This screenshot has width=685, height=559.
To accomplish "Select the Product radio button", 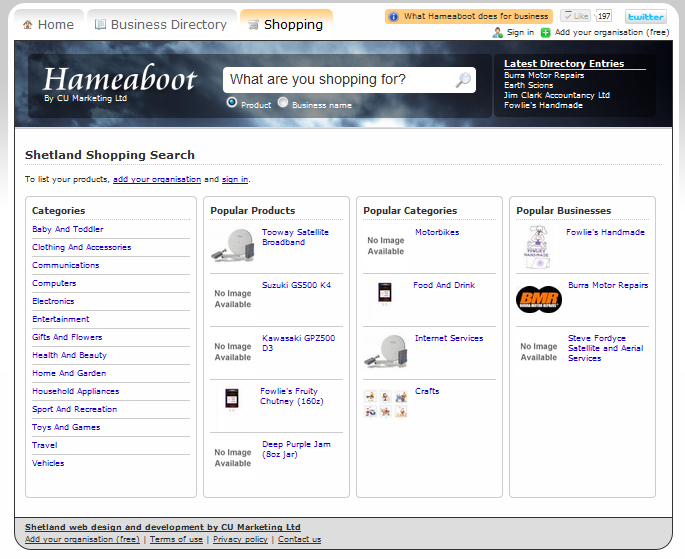I will (x=232, y=102).
